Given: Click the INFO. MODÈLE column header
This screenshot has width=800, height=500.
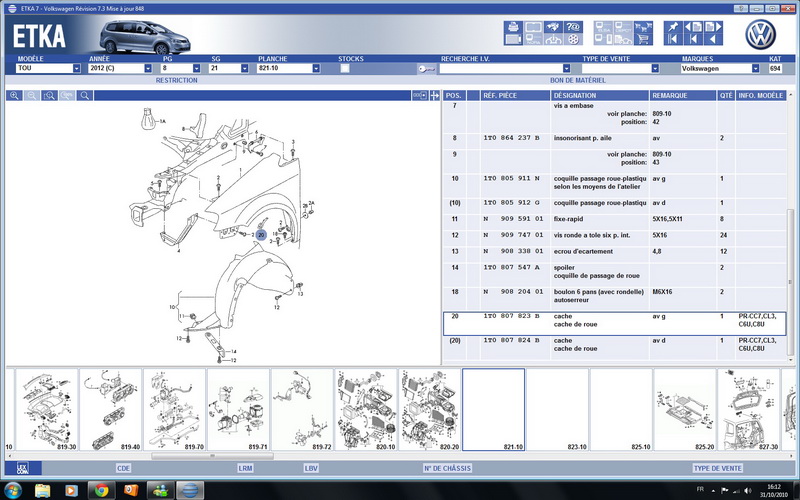Looking at the screenshot, I should 761,95.
